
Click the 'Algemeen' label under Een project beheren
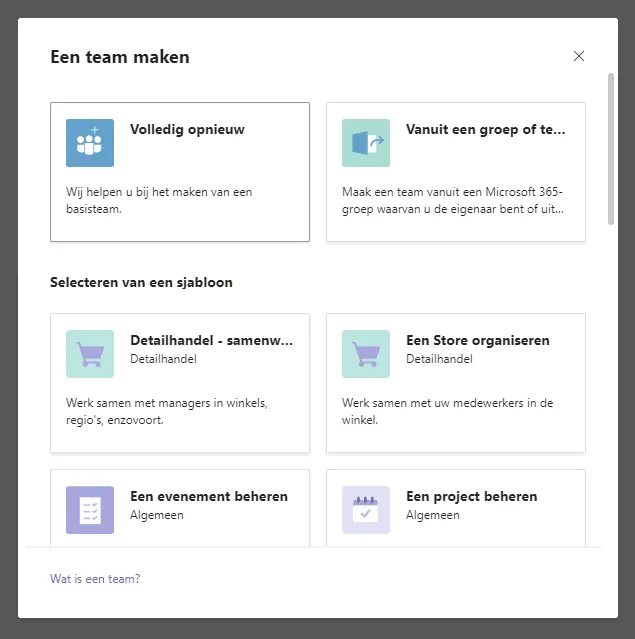pyautogui.click(x=432, y=515)
